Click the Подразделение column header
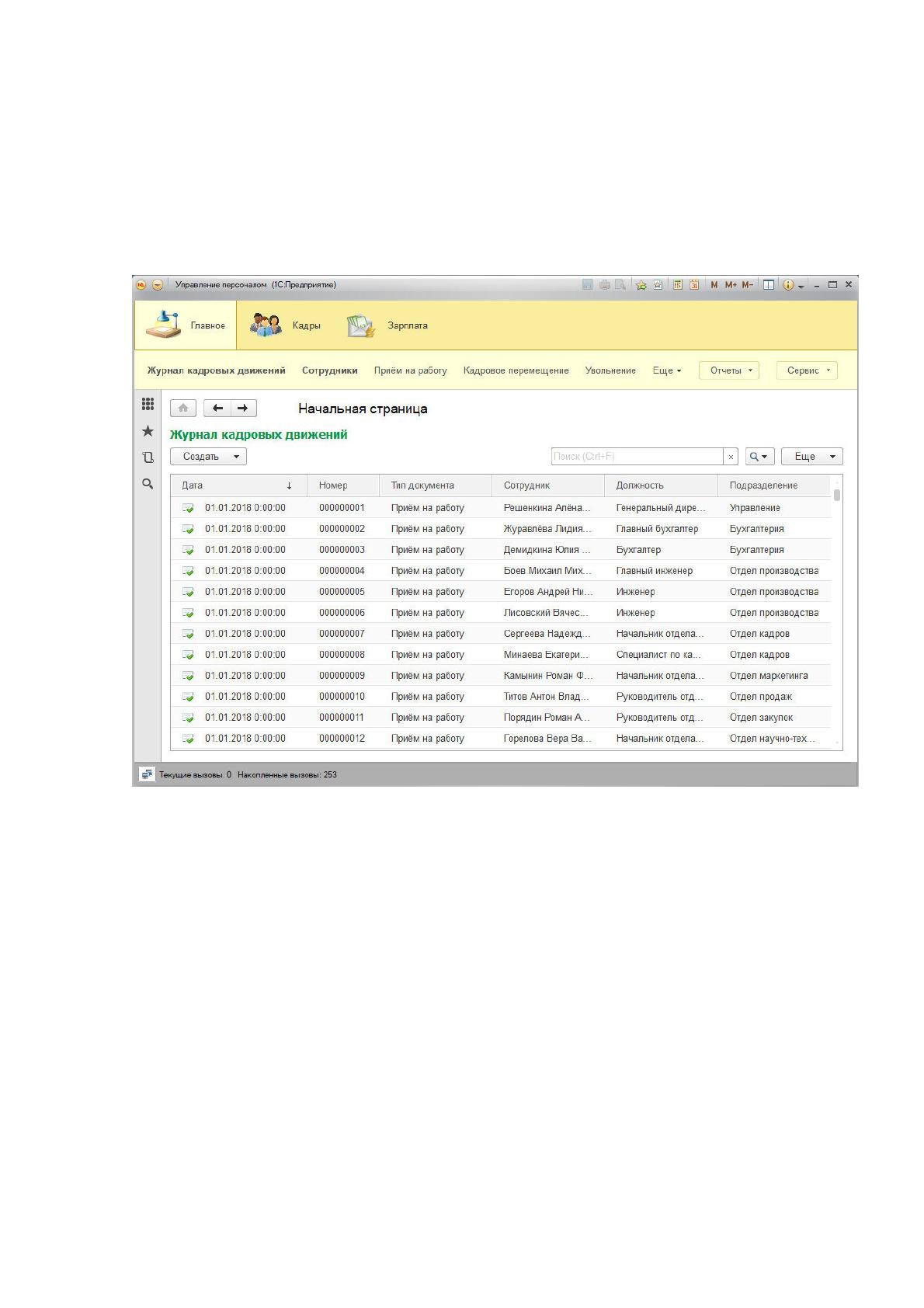The width and height of the screenshot is (924, 1308). [x=774, y=485]
